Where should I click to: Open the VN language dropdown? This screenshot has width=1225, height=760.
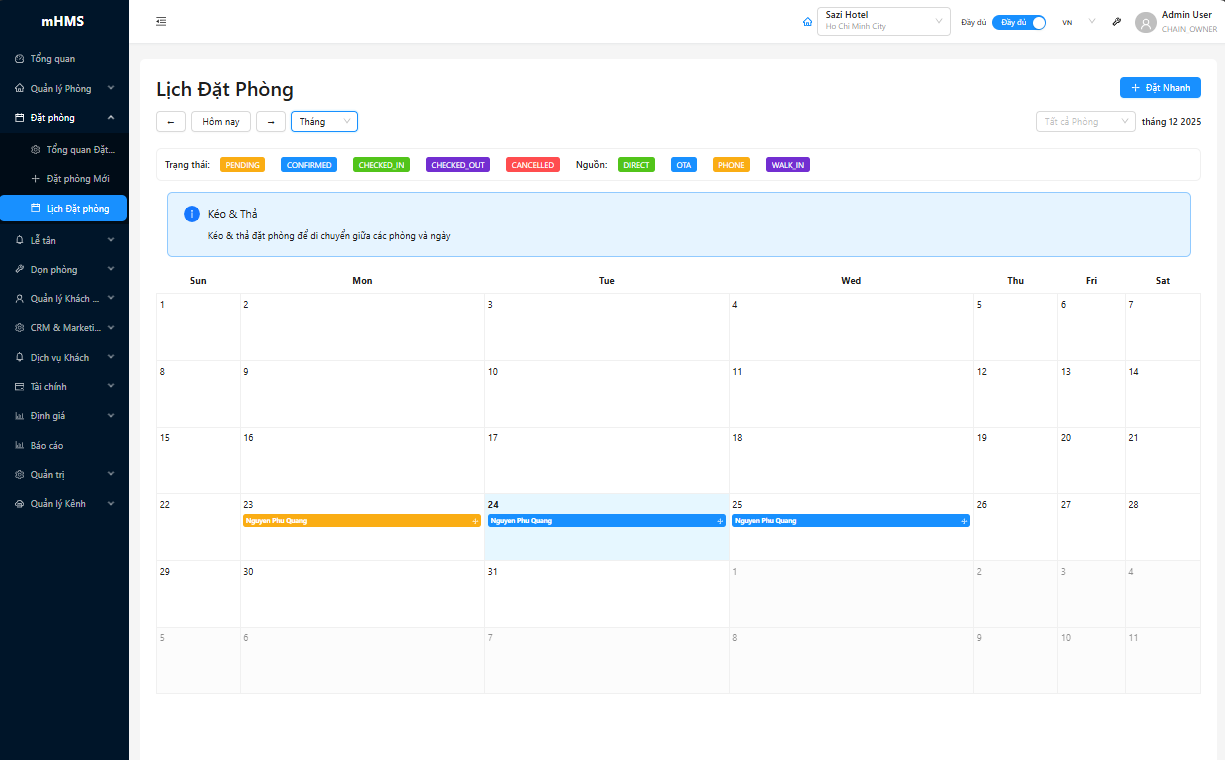[1078, 22]
